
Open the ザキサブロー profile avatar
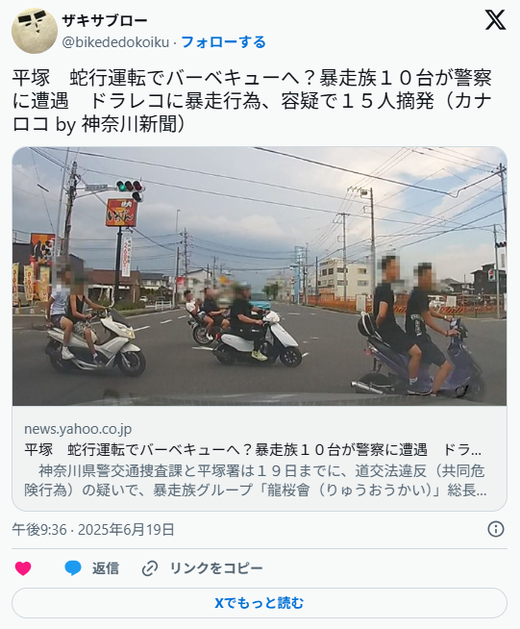coord(35,31)
